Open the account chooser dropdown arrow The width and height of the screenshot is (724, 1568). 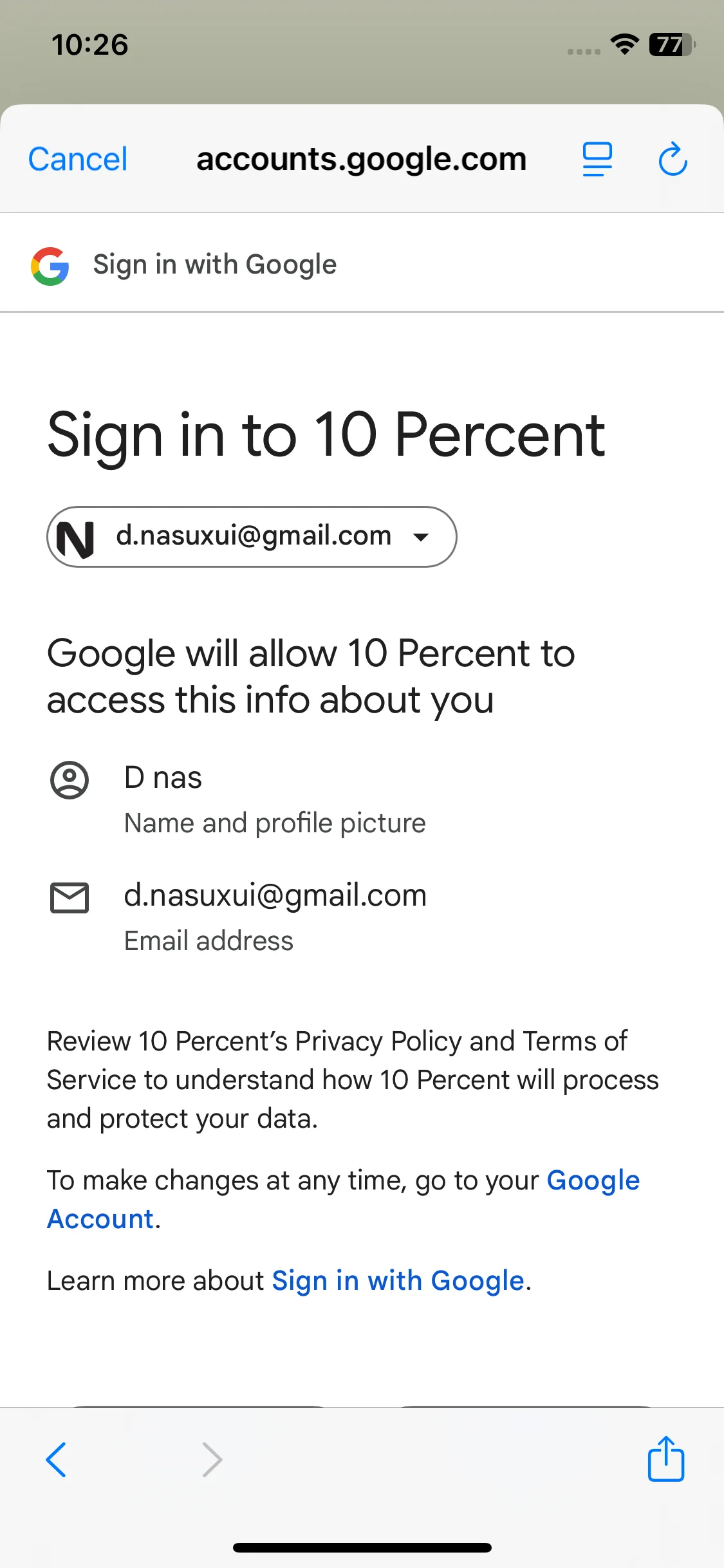point(421,537)
